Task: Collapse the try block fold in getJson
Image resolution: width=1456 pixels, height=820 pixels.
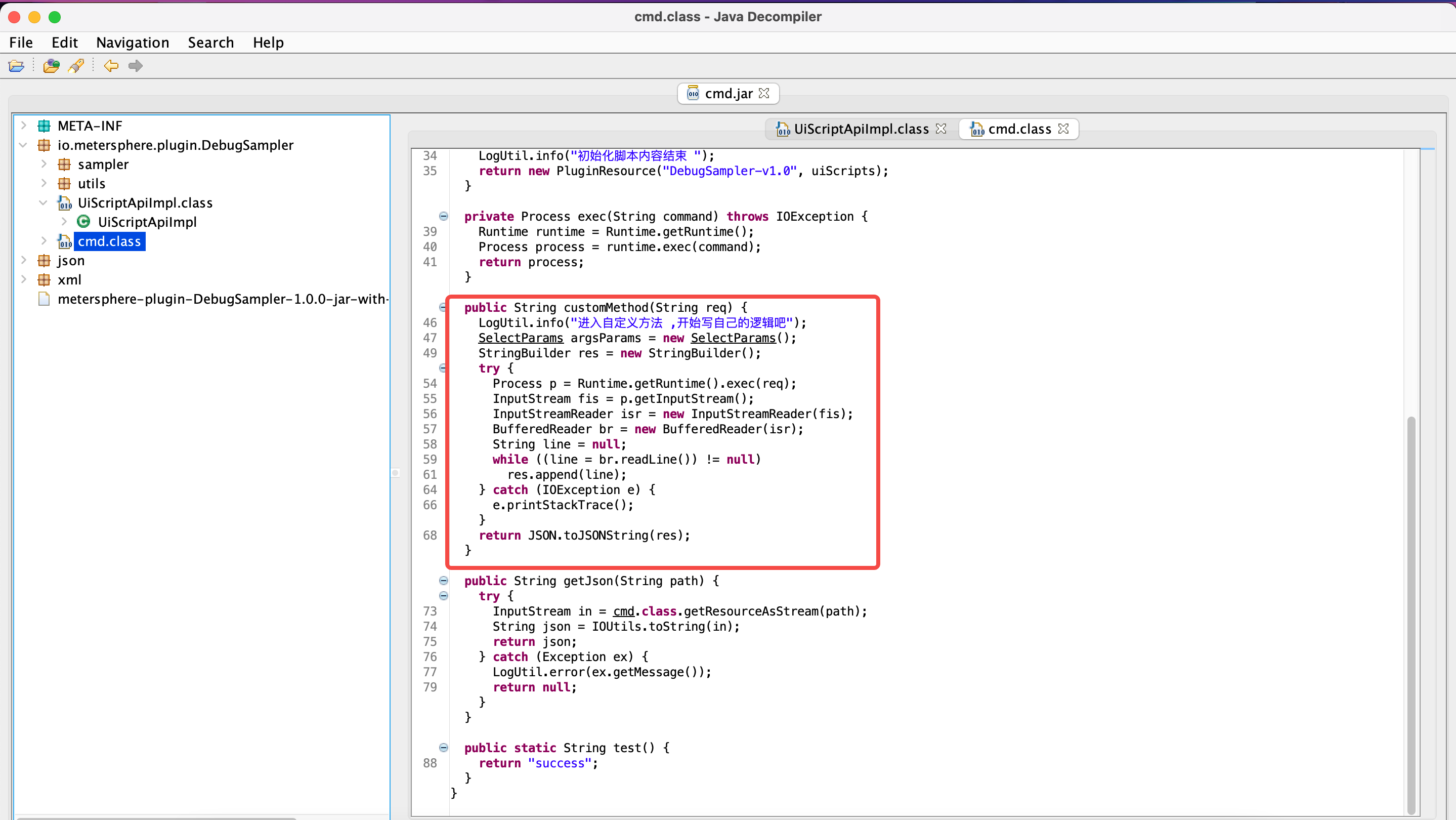Action: tap(444, 595)
